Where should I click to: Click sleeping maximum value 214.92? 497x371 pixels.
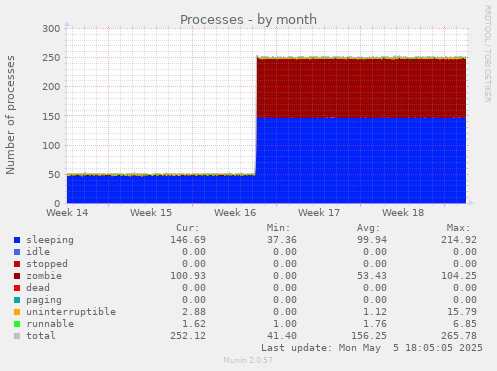click(x=459, y=240)
